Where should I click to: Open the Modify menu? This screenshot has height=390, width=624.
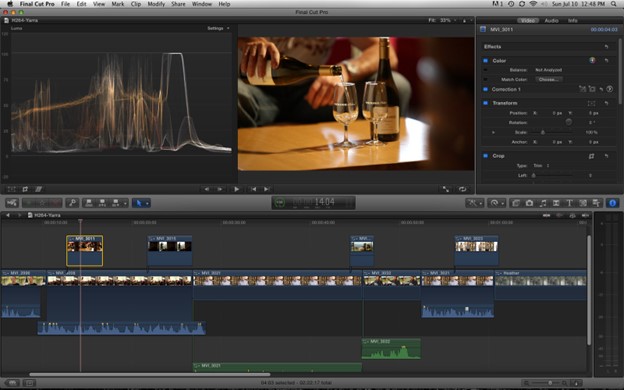coord(156,4)
